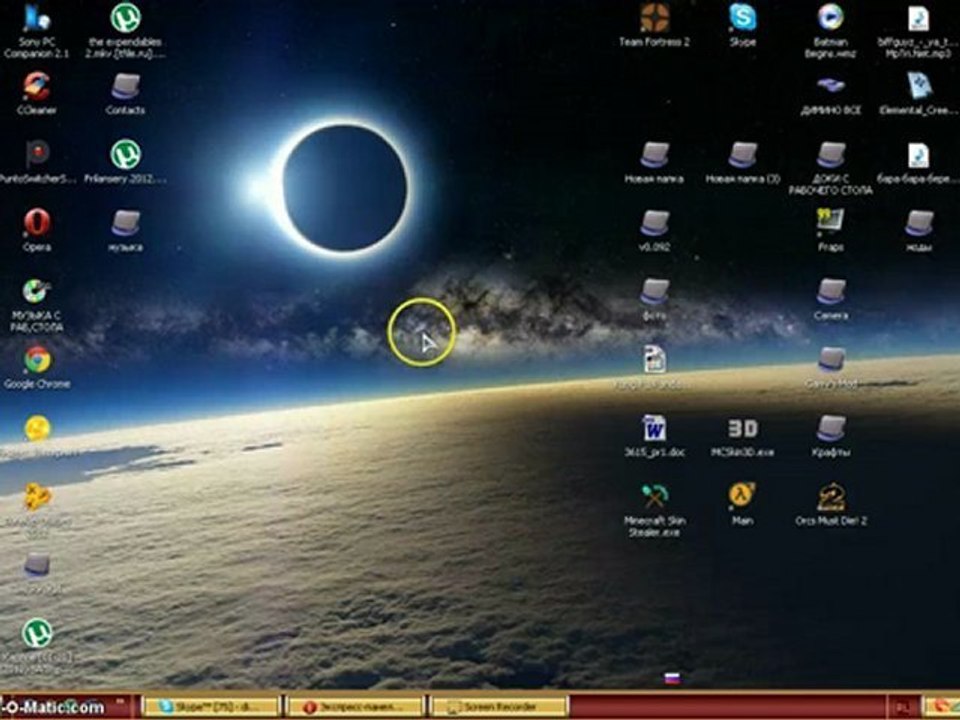Open the музыка folder
This screenshot has width=960, height=720.
pos(126,223)
